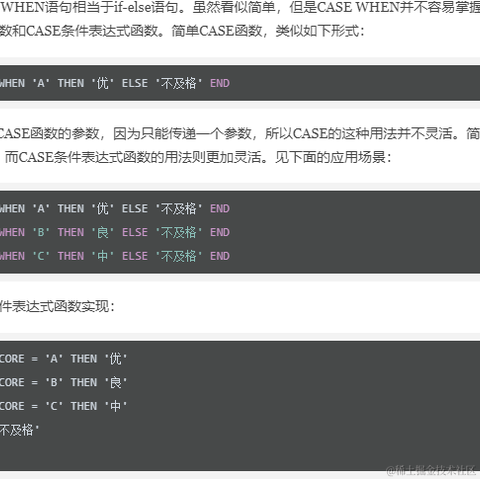Click '中' in the CORE = 'C' line
This screenshot has width=480, height=480.
pyautogui.click(x=116, y=406)
